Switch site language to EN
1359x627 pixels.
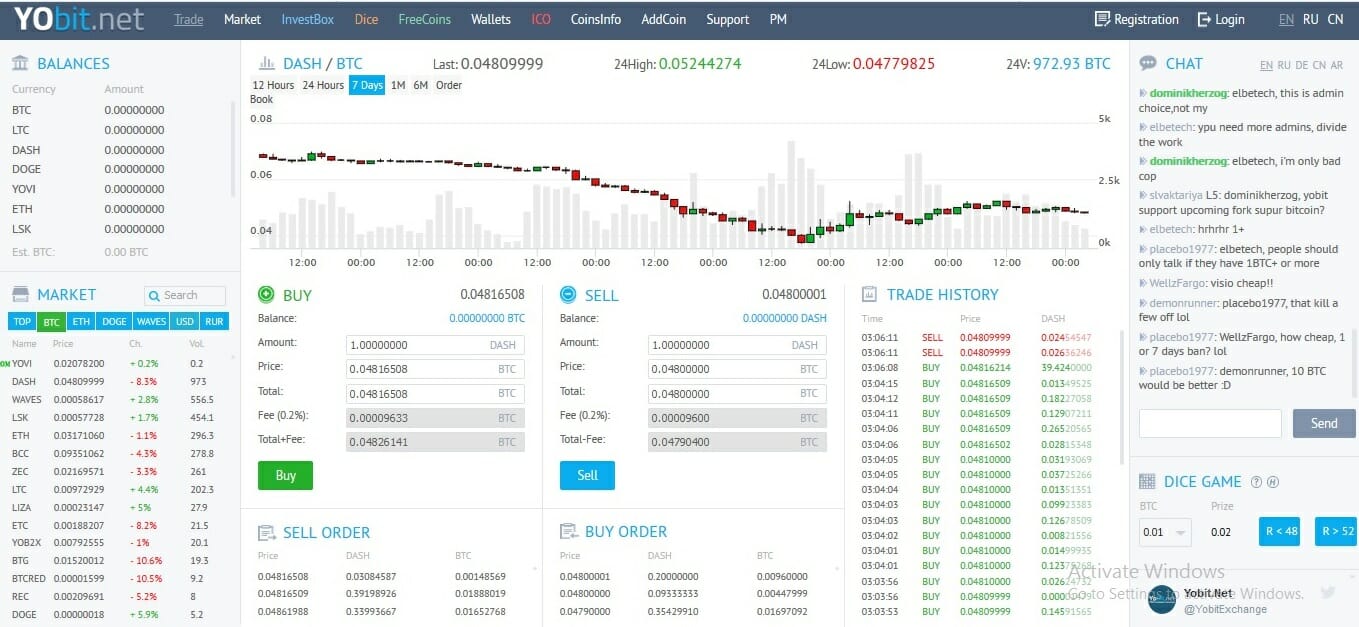coord(1286,19)
